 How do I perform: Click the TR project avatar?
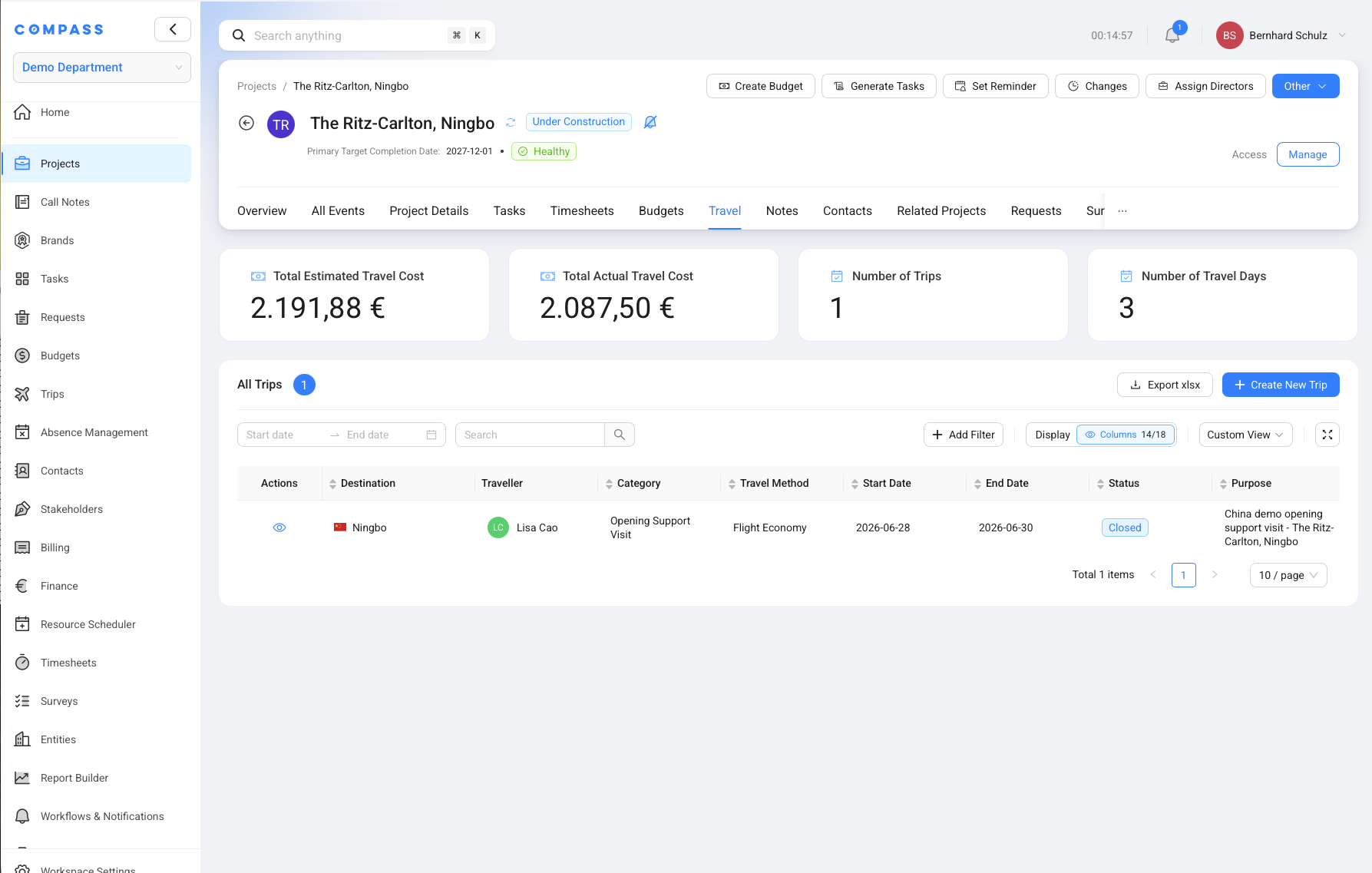[281, 124]
